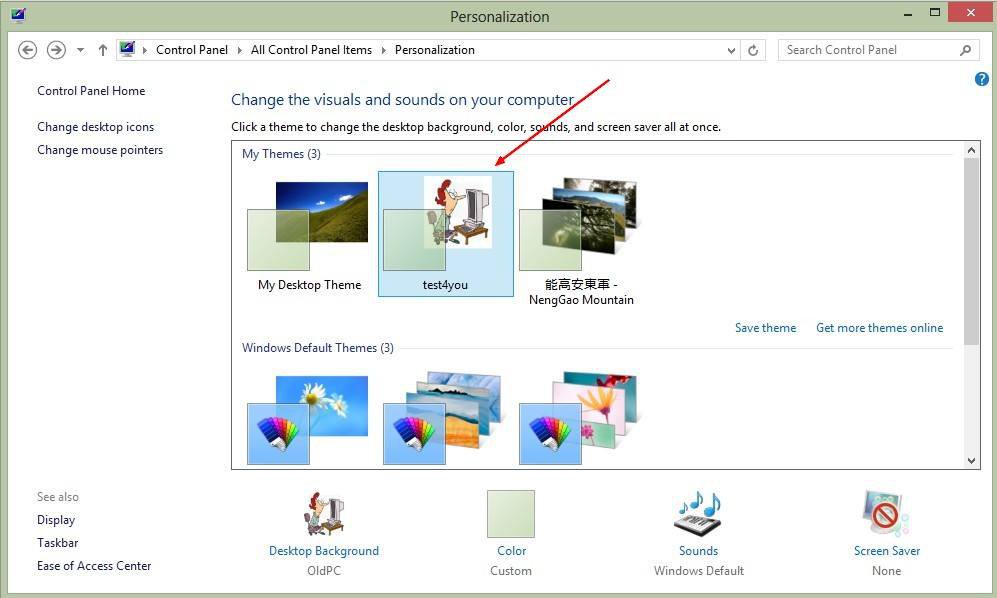Click the back navigation arrow

[x=27, y=49]
